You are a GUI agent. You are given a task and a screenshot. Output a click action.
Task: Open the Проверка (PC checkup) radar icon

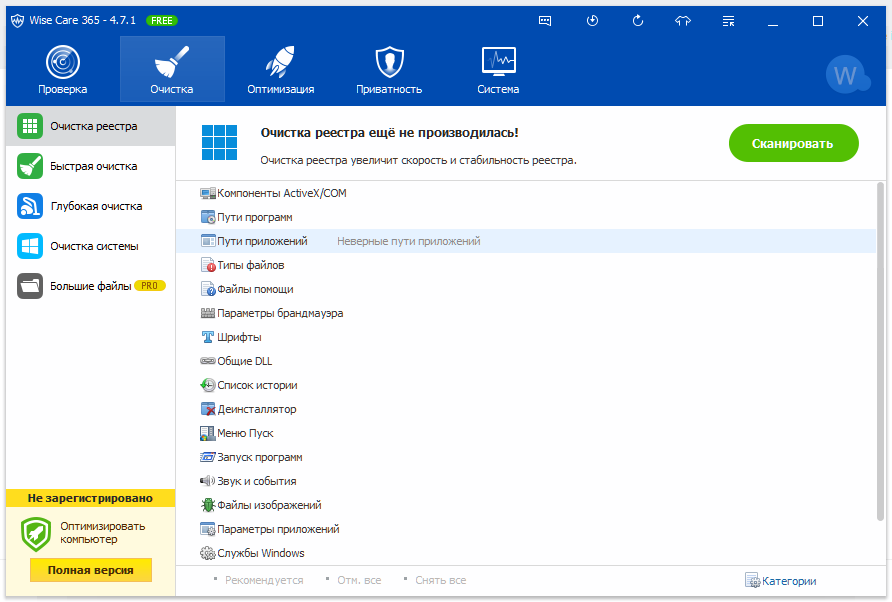pos(62,63)
